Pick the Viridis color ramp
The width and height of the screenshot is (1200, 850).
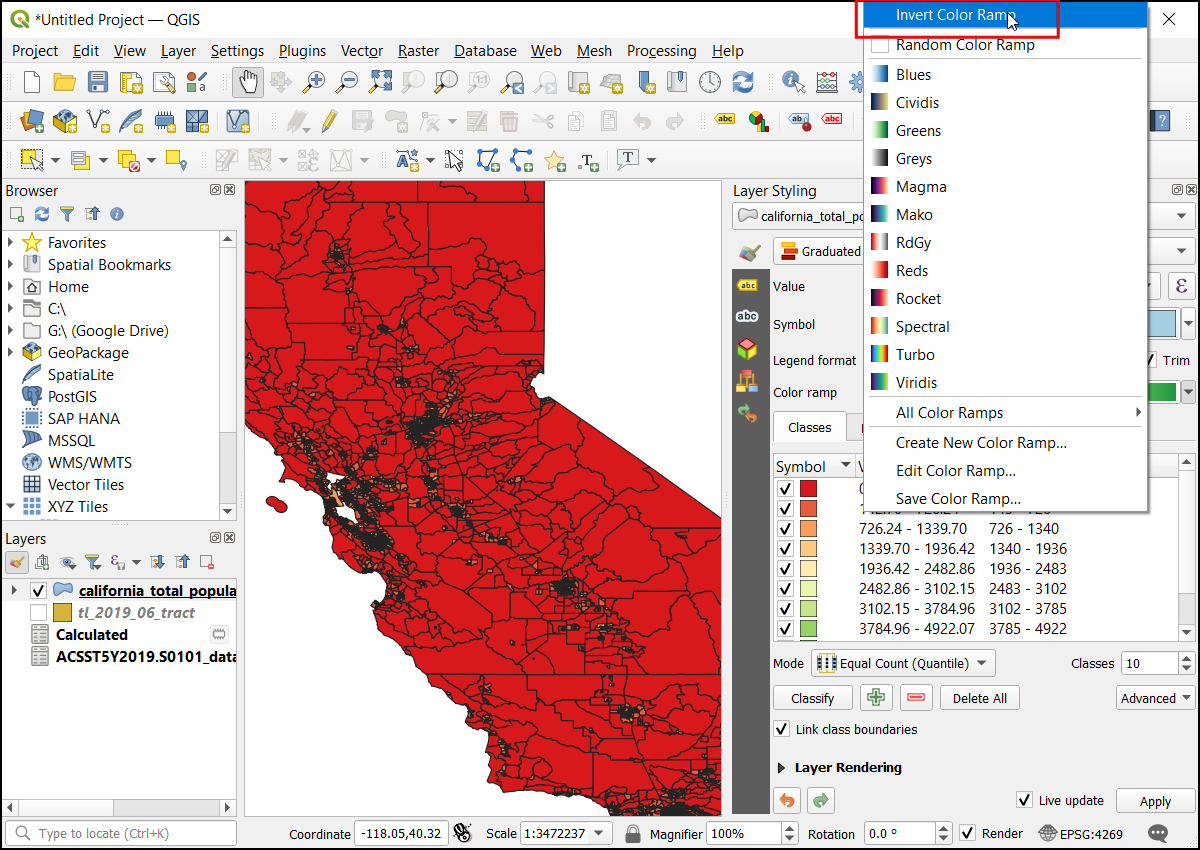tap(916, 382)
